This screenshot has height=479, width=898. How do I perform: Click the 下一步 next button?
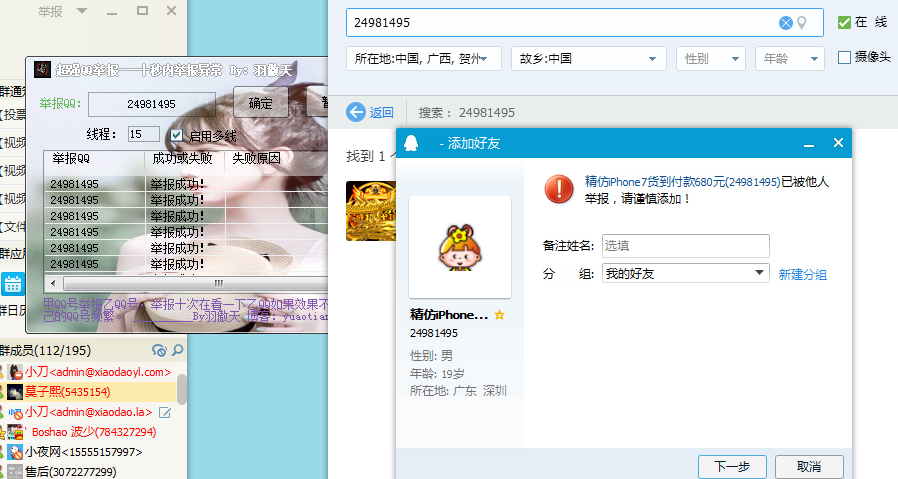tap(732, 466)
